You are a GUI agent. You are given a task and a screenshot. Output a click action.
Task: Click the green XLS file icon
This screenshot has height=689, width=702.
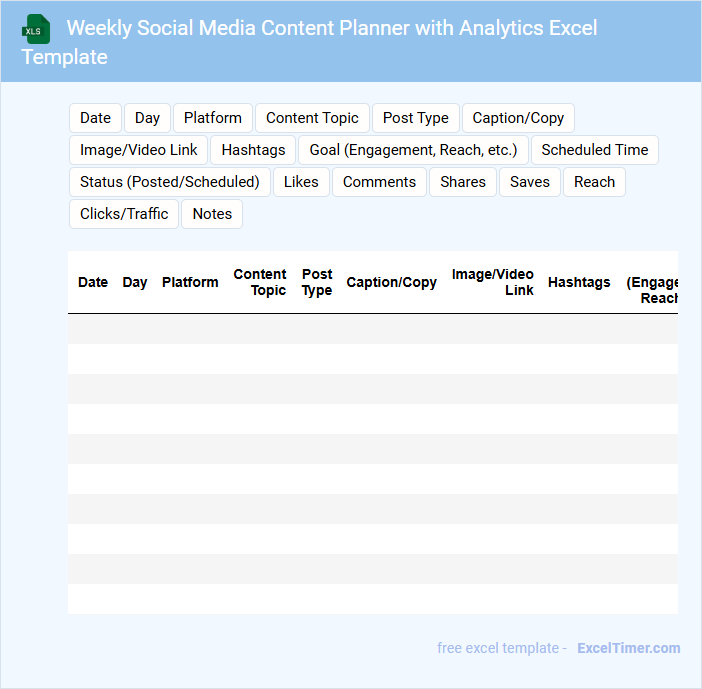[x=37, y=29]
